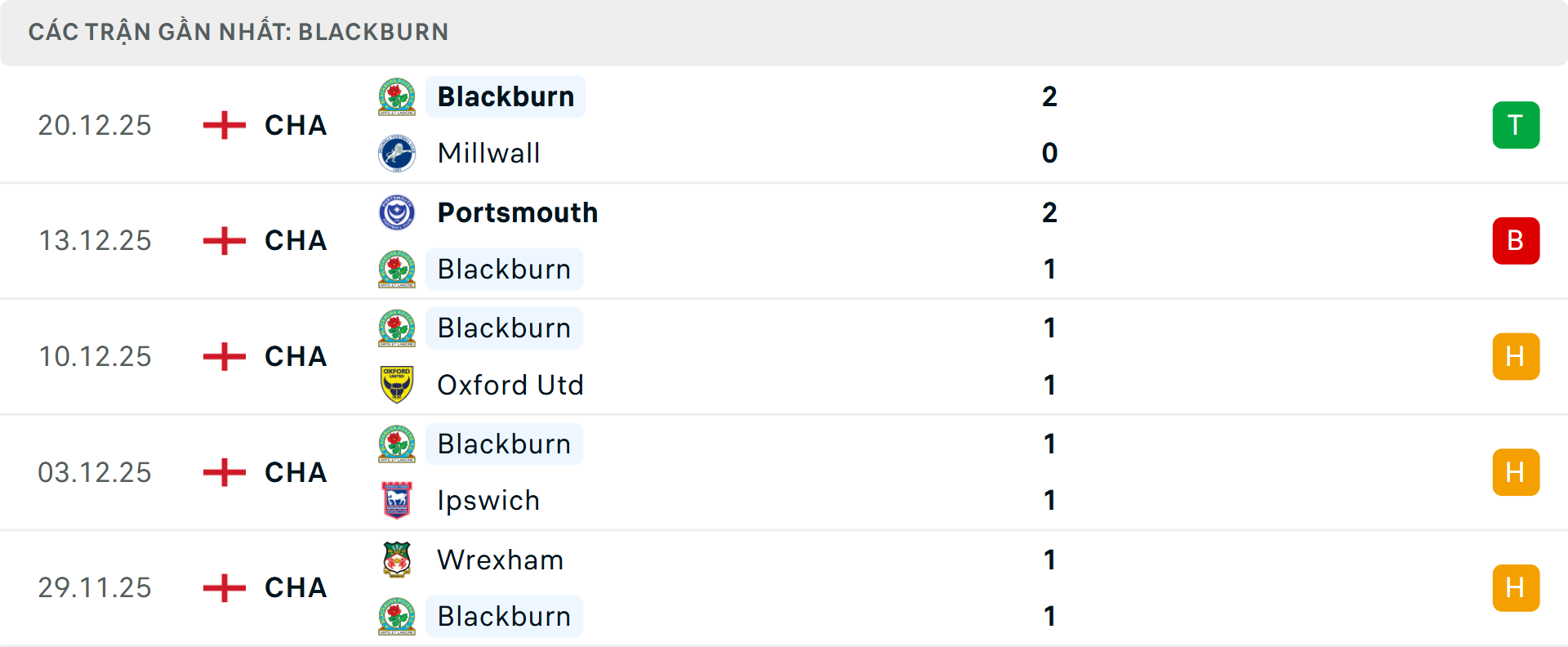Select CHA league label on 13.12.25 row

click(x=296, y=241)
